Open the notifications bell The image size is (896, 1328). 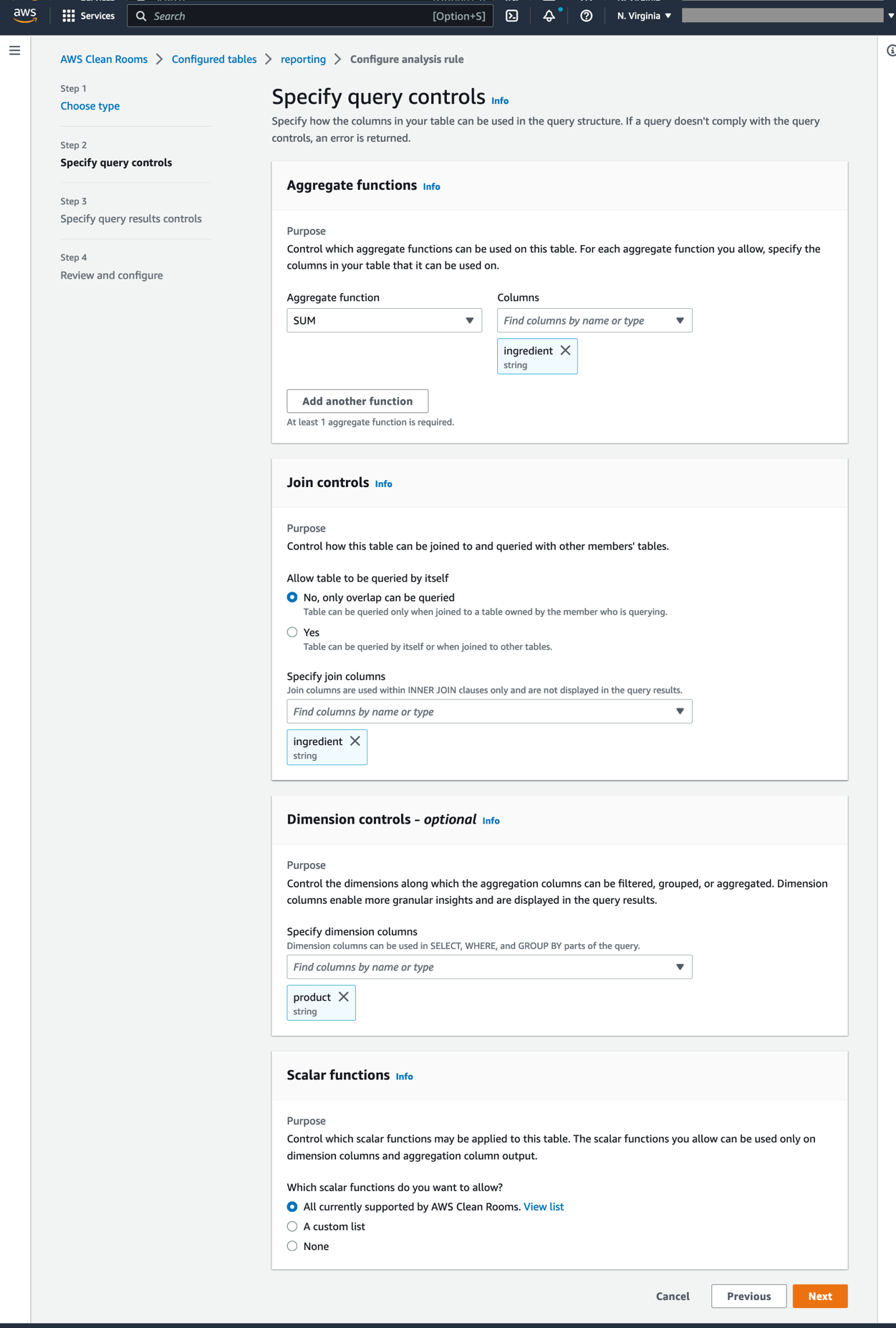click(549, 16)
